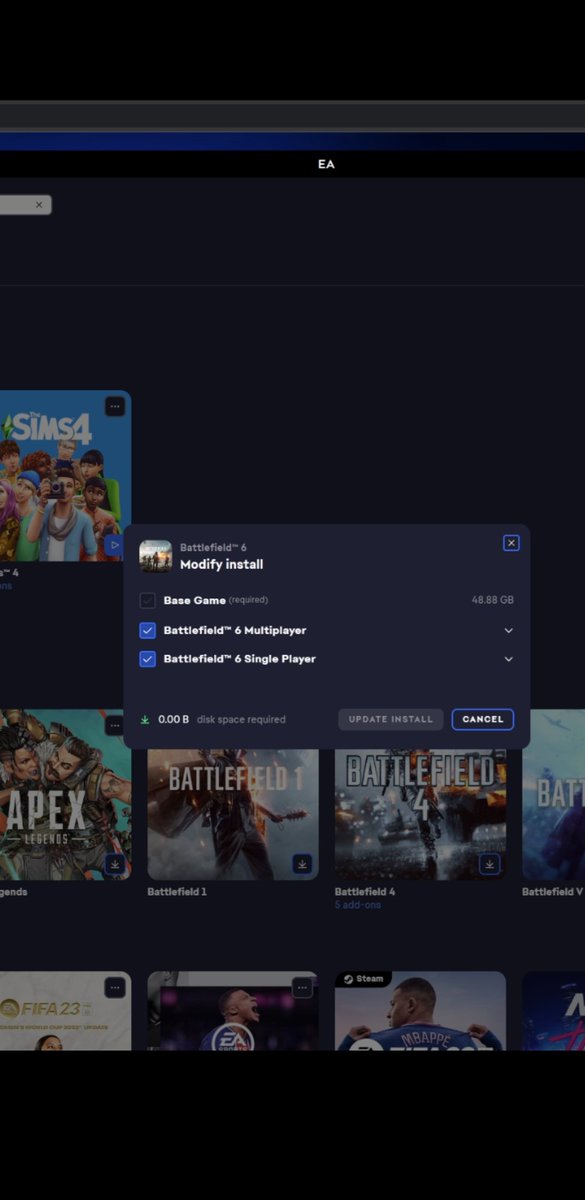The width and height of the screenshot is (585, 1200).
Task: Open The Sims 4 cover thumbnail
Action: pyautogui.click(x=65, y=476)
